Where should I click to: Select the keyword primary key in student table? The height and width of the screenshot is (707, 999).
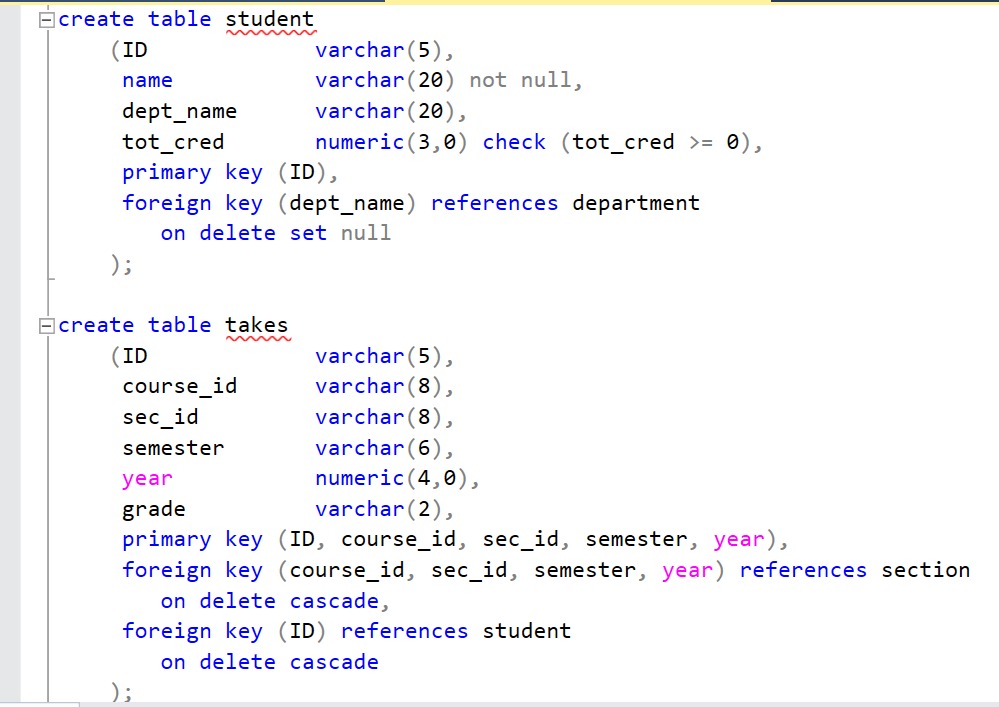(x=192, y=172)
